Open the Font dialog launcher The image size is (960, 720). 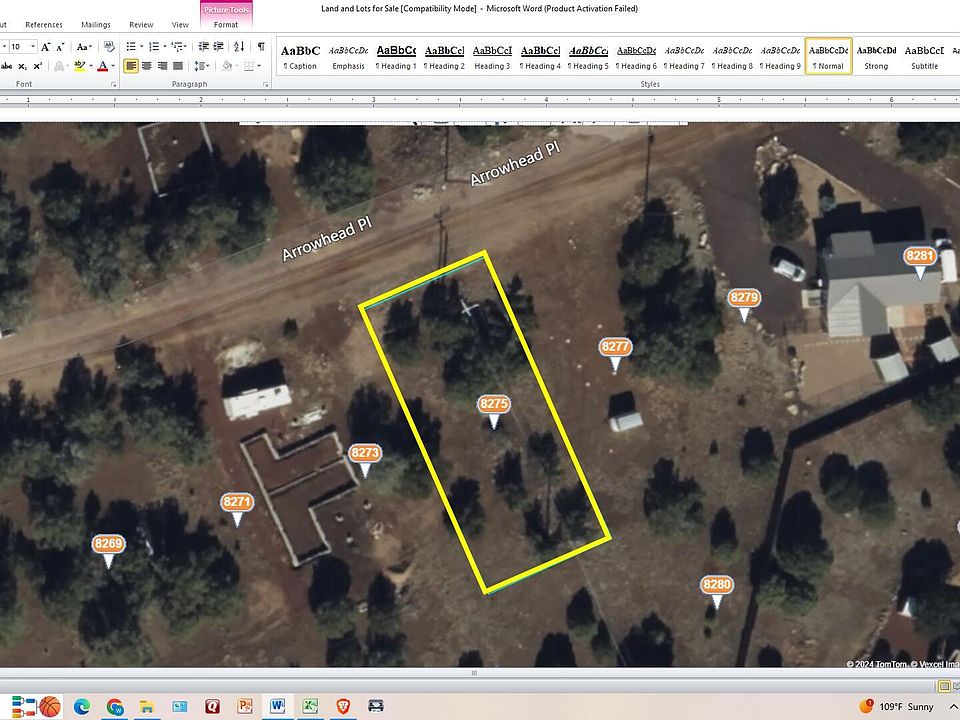114,84
